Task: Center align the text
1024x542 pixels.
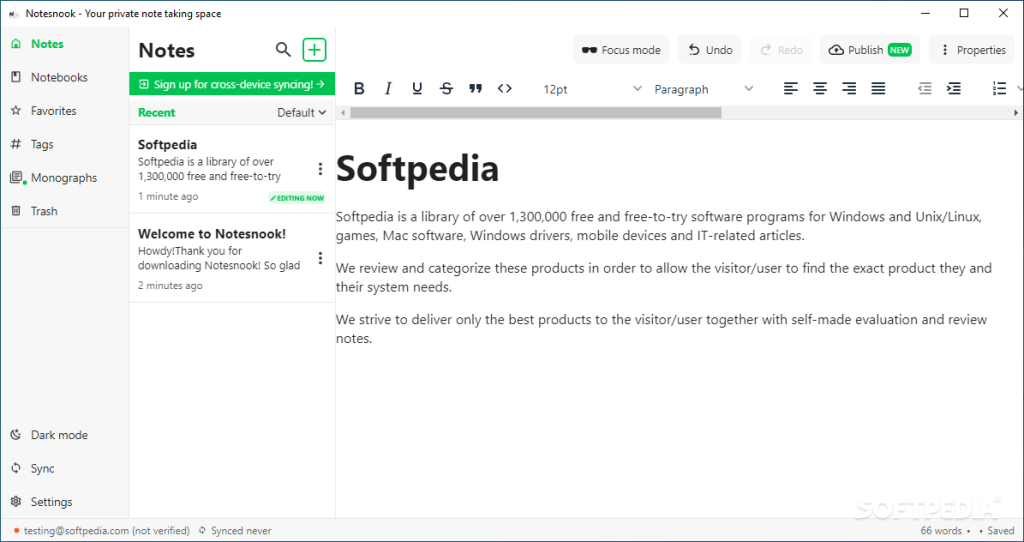Action: pos(820,89)
